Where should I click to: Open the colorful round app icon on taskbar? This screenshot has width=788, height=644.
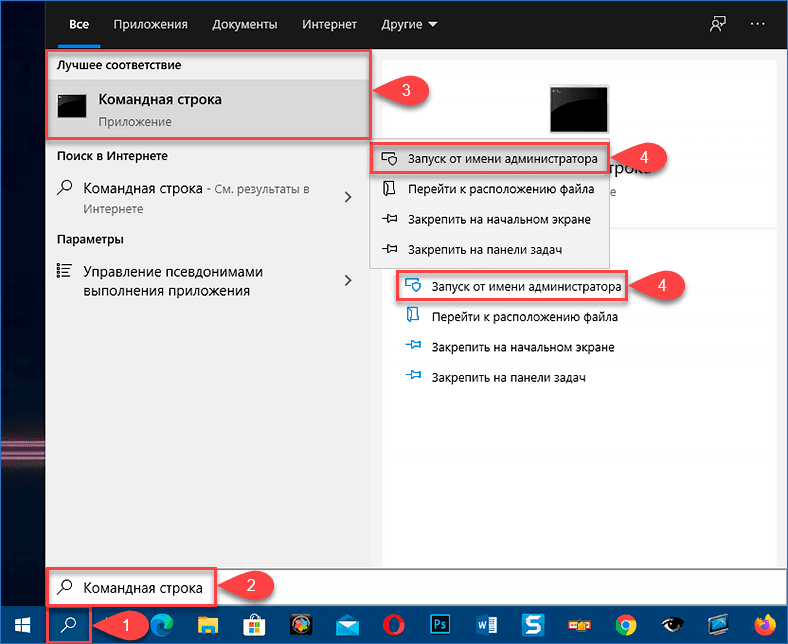[301, 625]
